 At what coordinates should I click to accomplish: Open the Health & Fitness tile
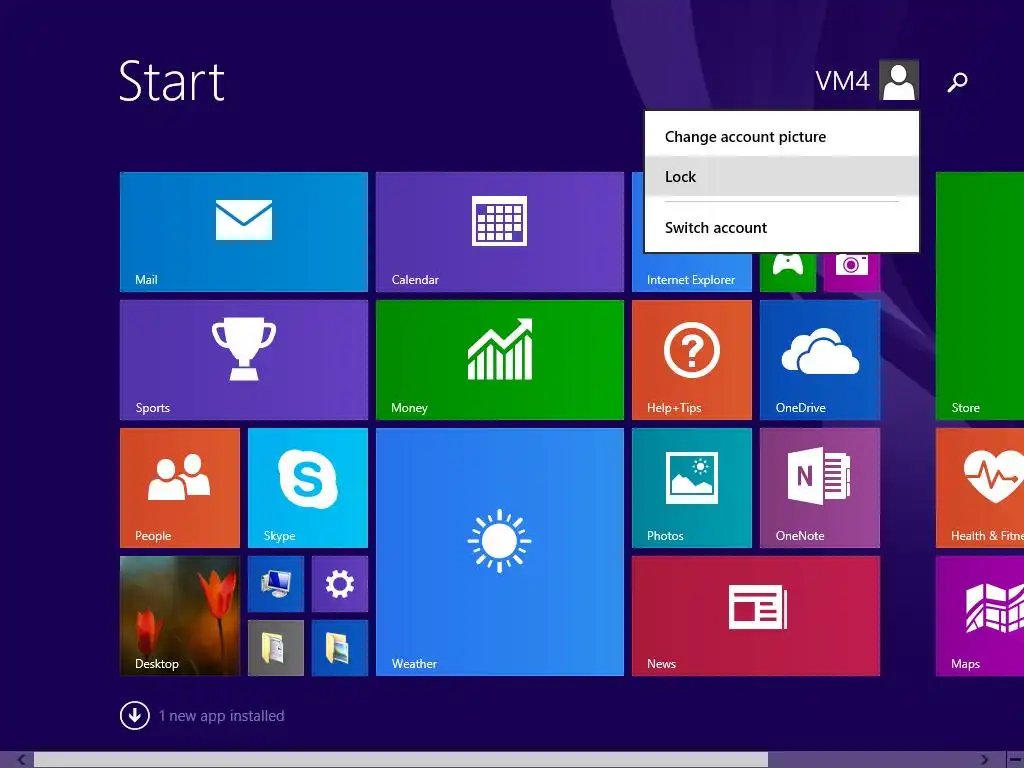click(x=980, y=488)
